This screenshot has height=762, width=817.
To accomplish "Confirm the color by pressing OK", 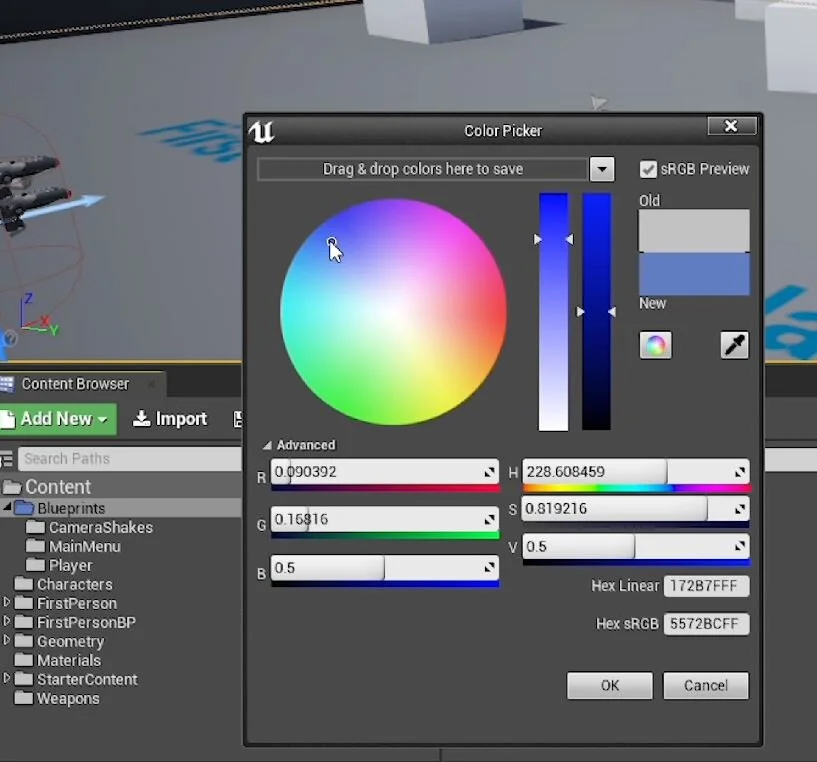I will tap(609, 686).
